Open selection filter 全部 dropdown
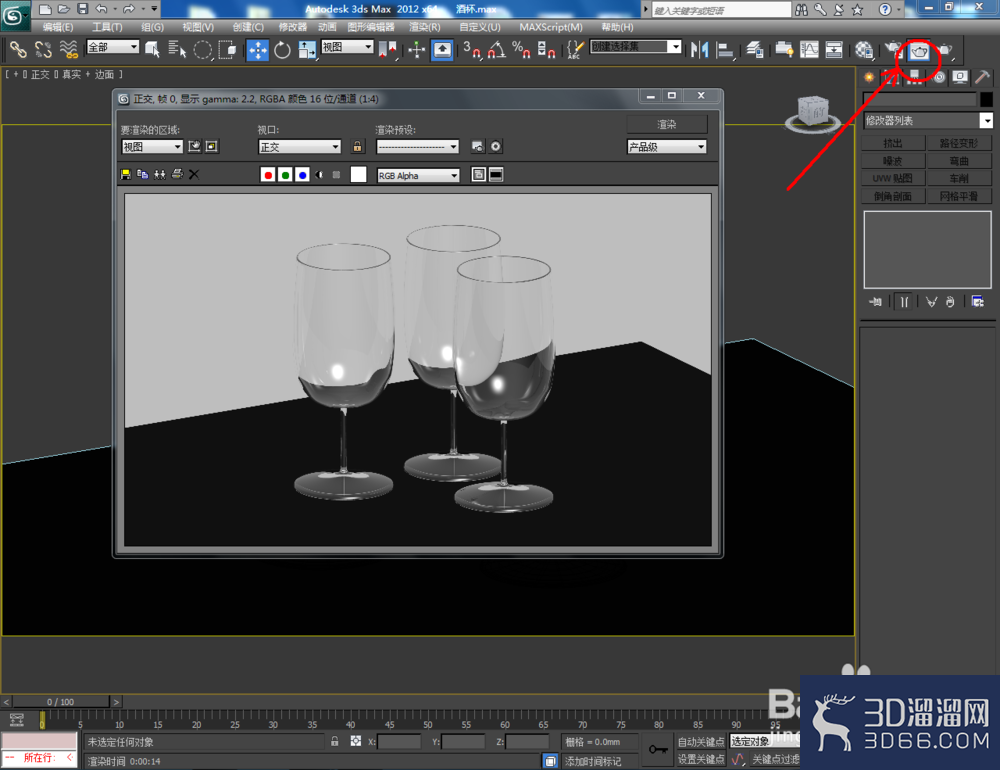 click(x=113, y=47)
